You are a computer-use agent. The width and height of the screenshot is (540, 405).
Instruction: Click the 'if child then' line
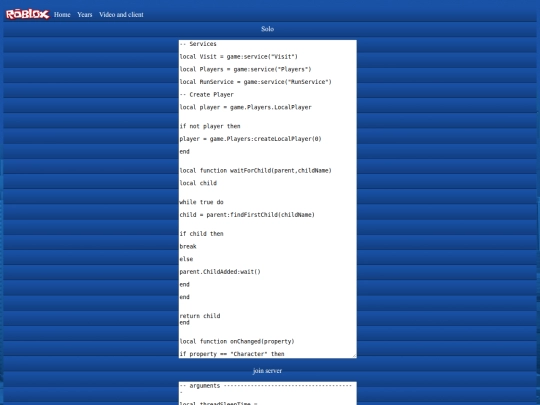click(201, 234)
